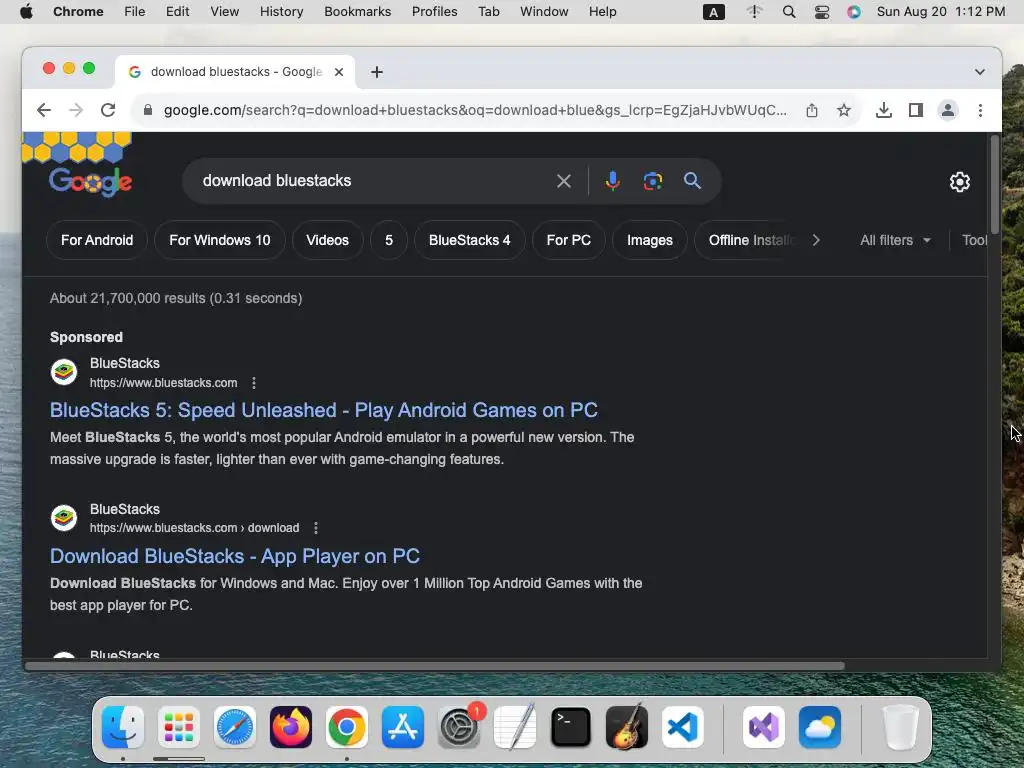Open Chrome downloads icon
Image resolution: width=1024 pixels, height=768 pixels.
click(884, 110)
